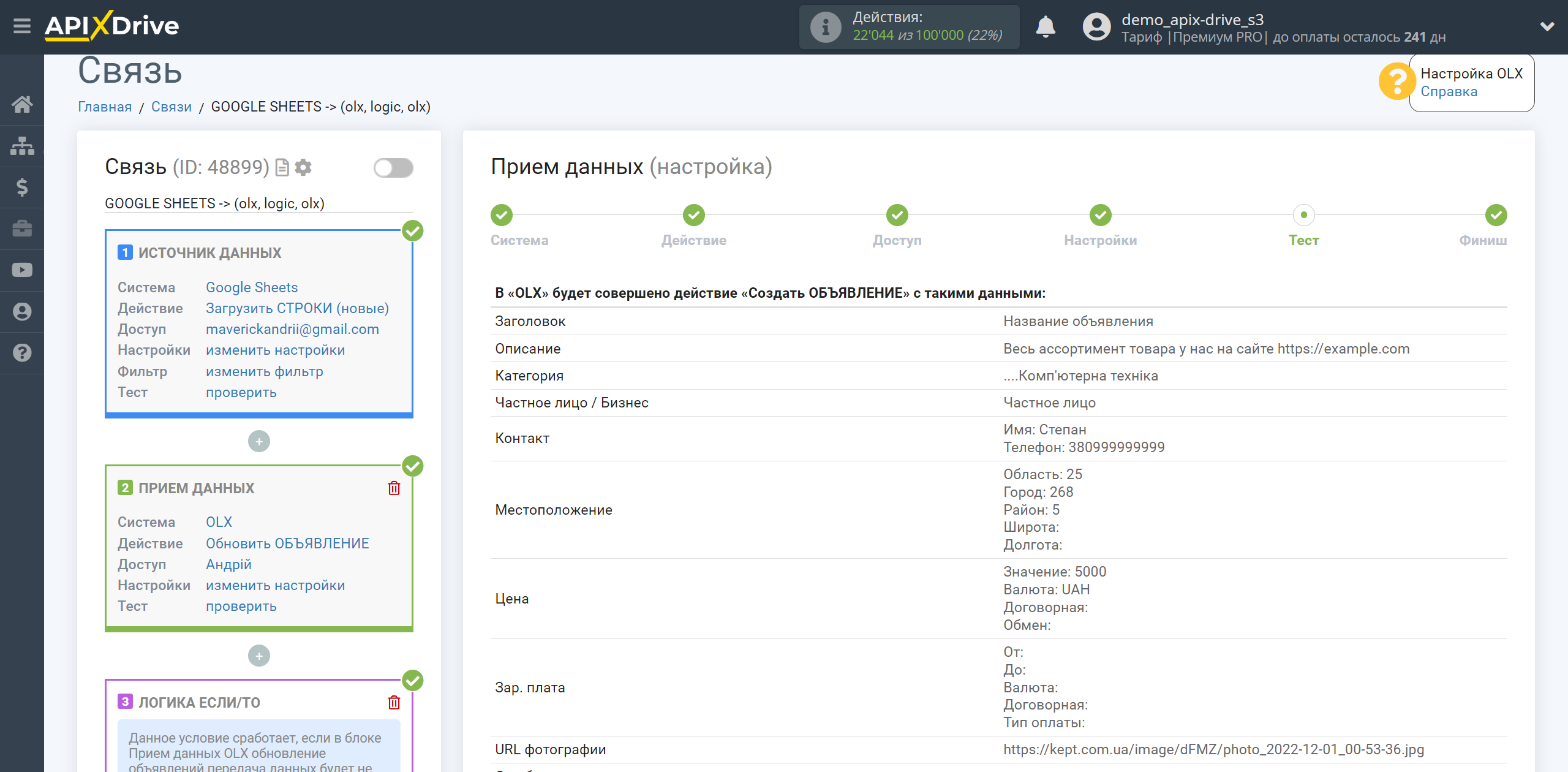The width and height of the screenshot is (1568, 772).
Task: Click demo_apix-drive_s3 account name
Action: tap(1193, 20)
